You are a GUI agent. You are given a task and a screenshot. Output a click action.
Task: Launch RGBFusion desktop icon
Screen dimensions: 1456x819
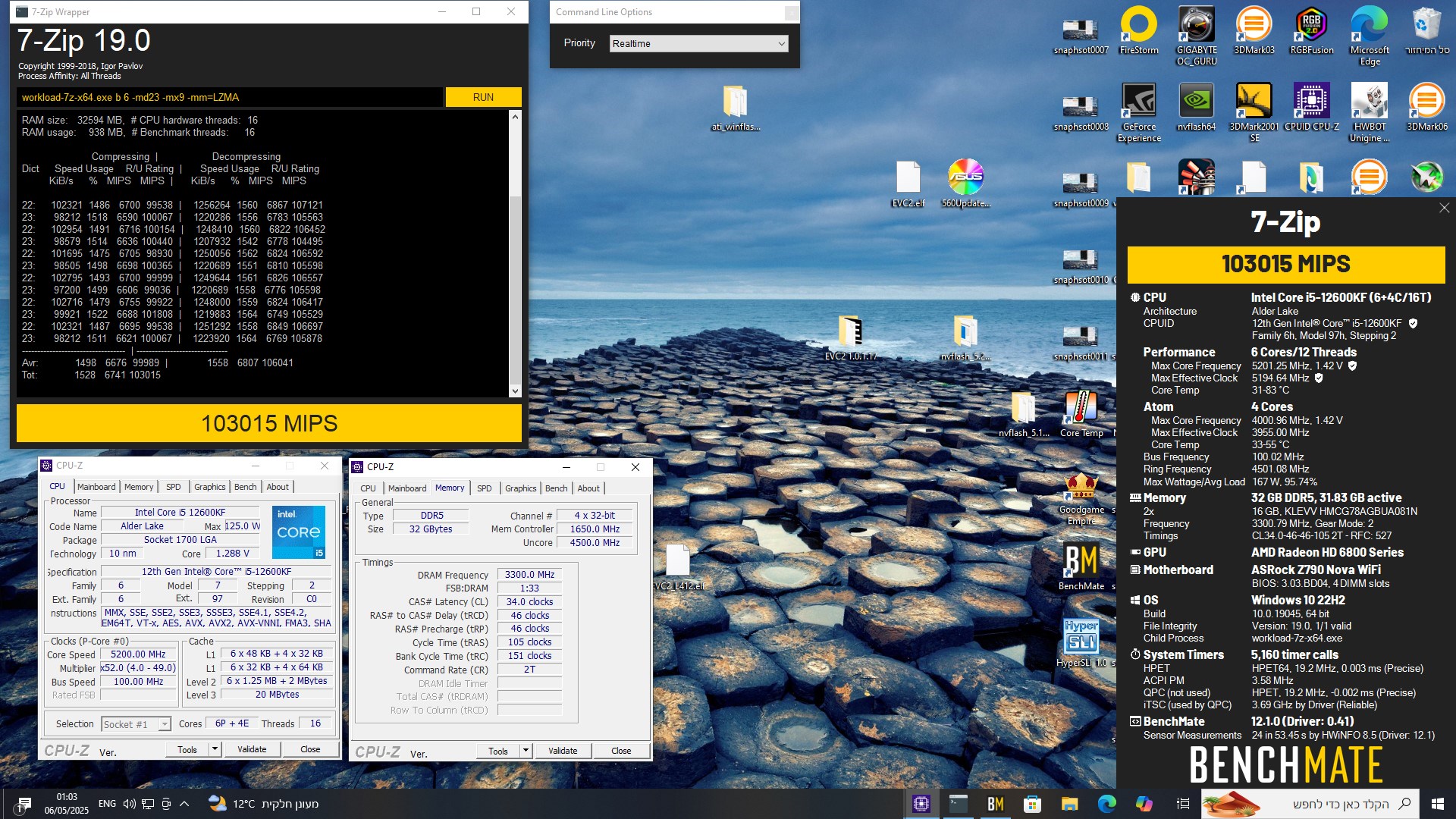(1311, 30)
